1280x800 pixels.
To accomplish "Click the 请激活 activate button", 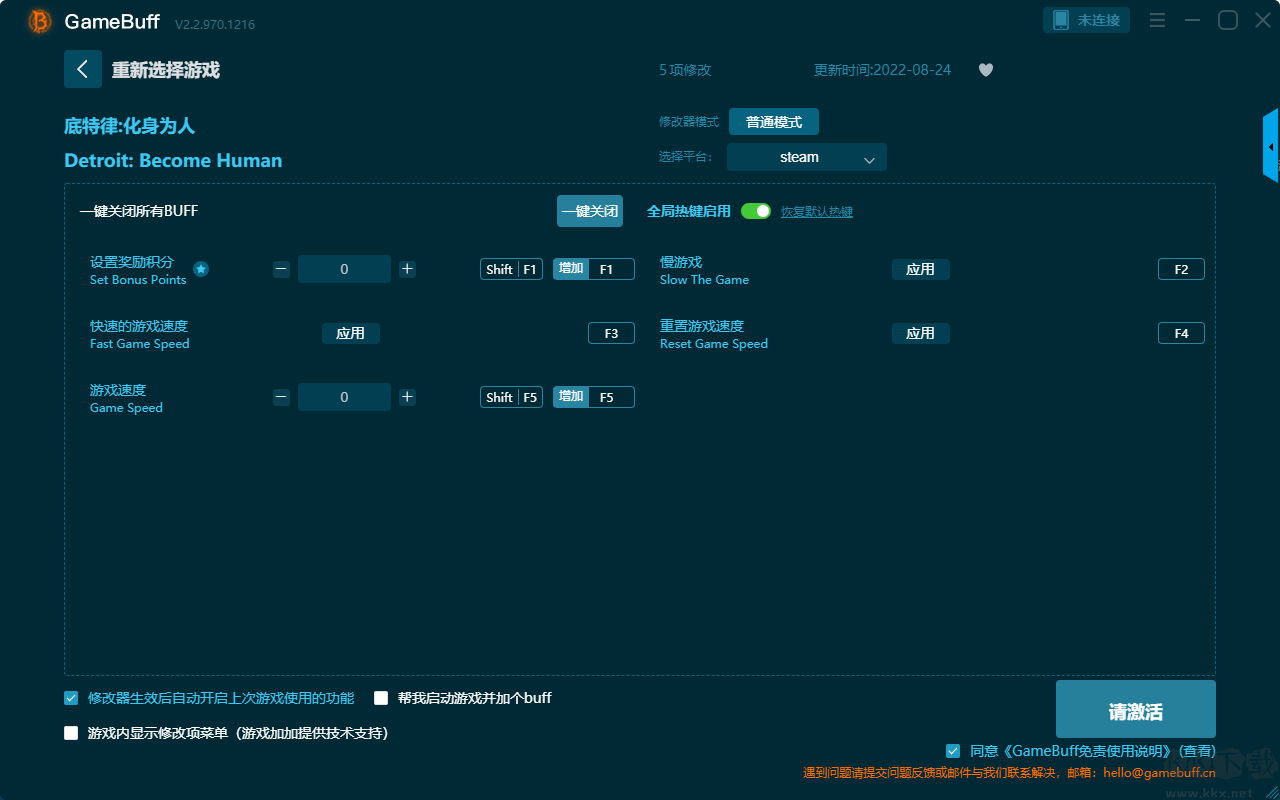I will (1136, 709).
